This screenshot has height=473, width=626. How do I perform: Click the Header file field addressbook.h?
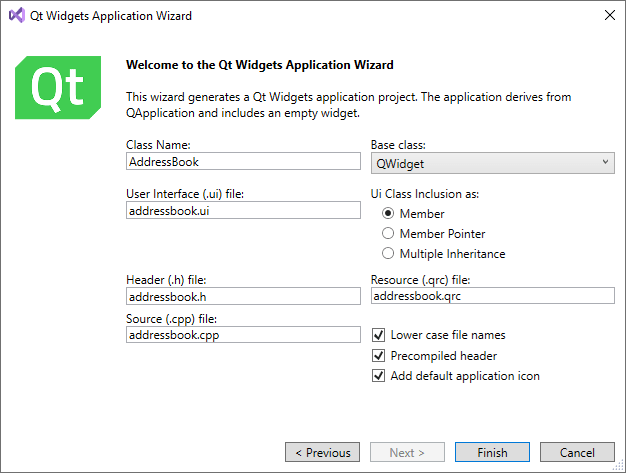[x=243, y=296]
